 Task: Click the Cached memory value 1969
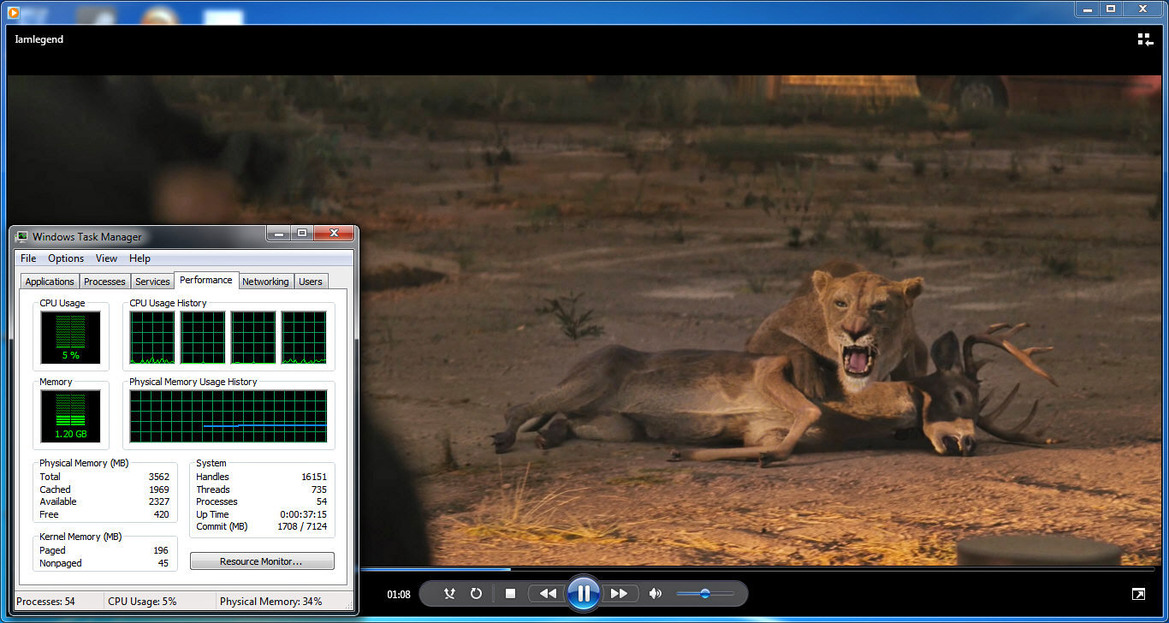click(x=159, y=490)
